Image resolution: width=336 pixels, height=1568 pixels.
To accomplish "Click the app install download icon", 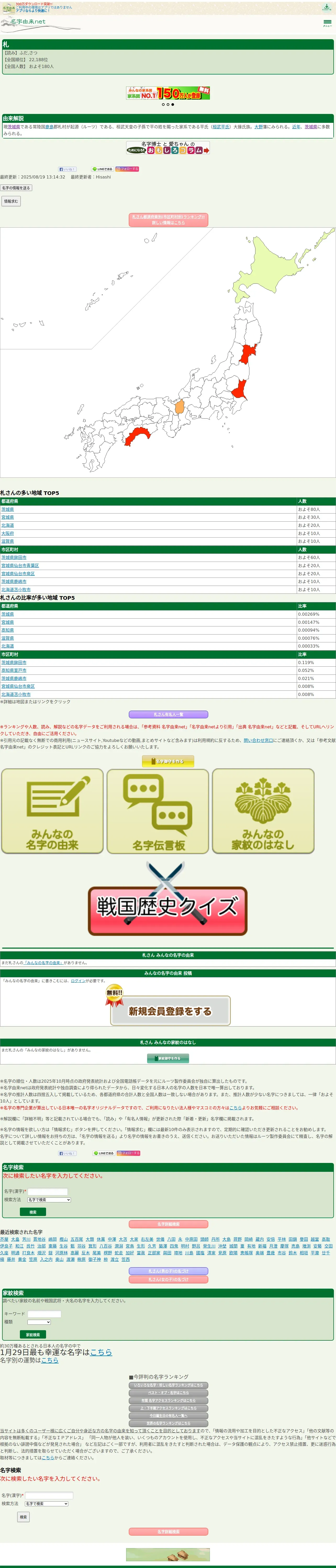I will click(x=327, y=7).
